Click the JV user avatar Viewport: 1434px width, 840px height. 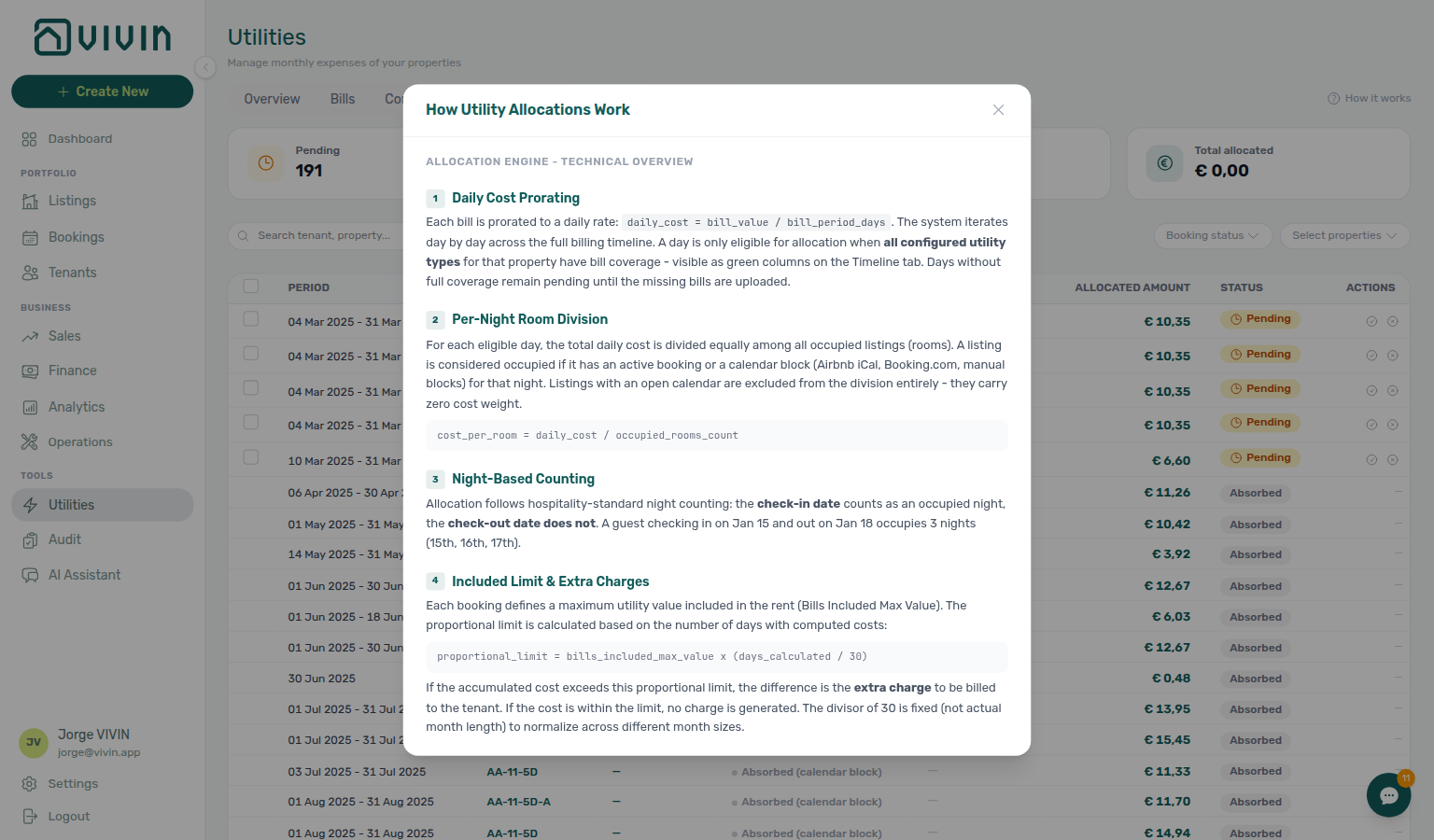[34, 743]
